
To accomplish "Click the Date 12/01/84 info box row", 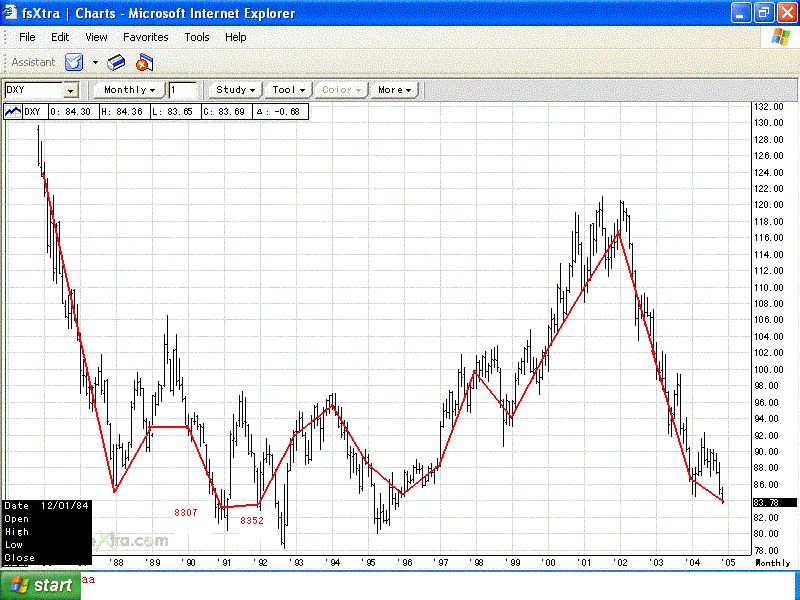I will coord(46,506).
